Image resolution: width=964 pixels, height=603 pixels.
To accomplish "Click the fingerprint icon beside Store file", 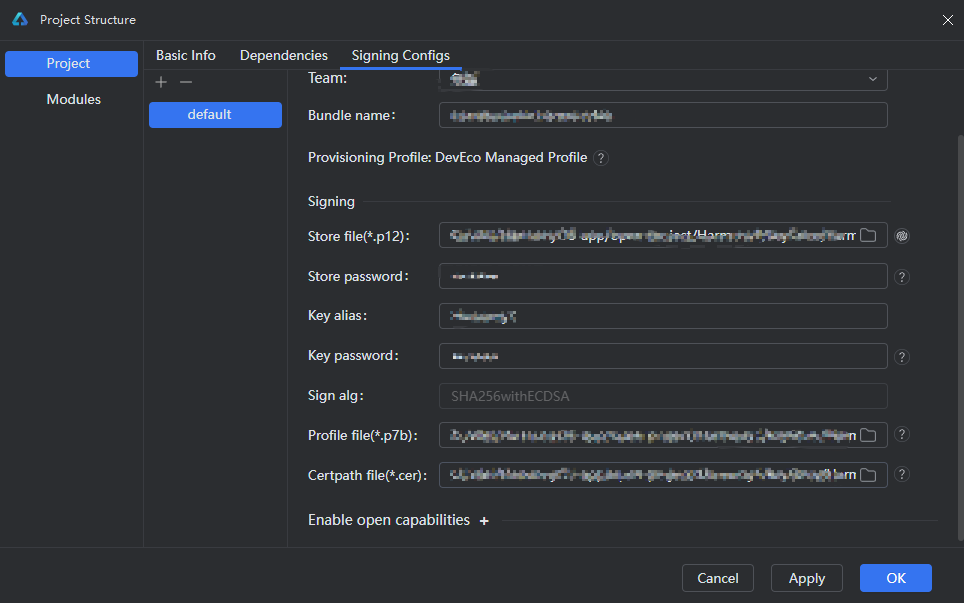I will 902,236.
